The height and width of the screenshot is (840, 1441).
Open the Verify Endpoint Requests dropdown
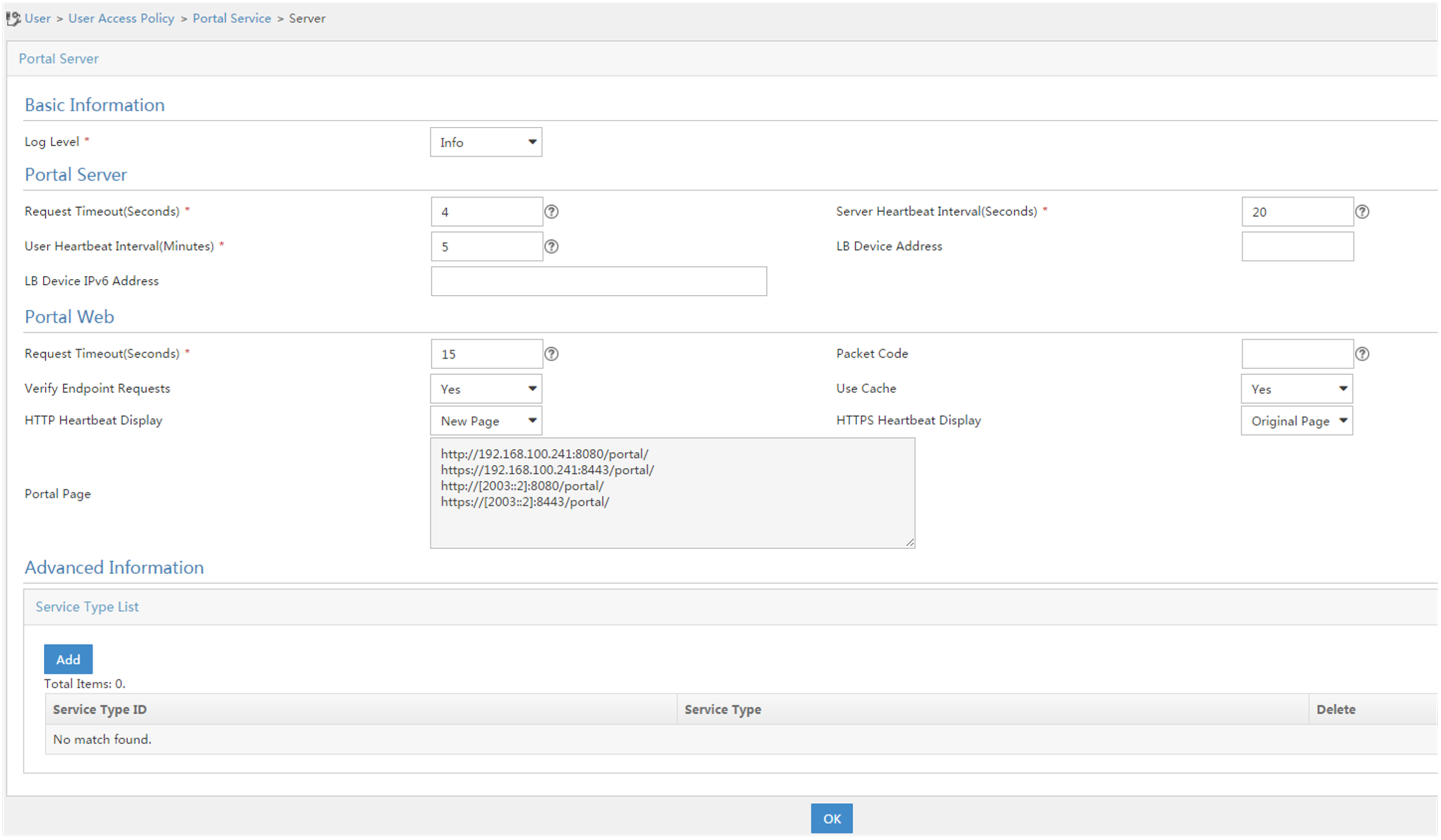486,389
